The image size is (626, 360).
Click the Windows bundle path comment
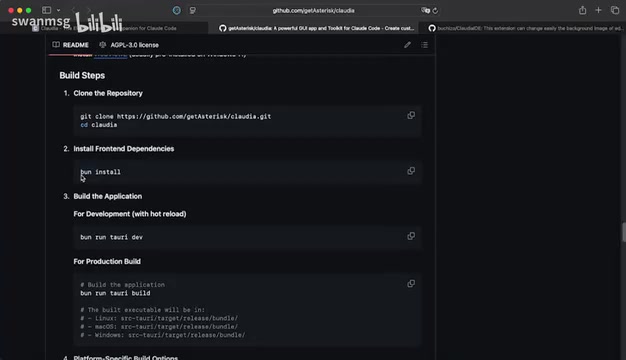pyautogui.click(x=163, y=335)
